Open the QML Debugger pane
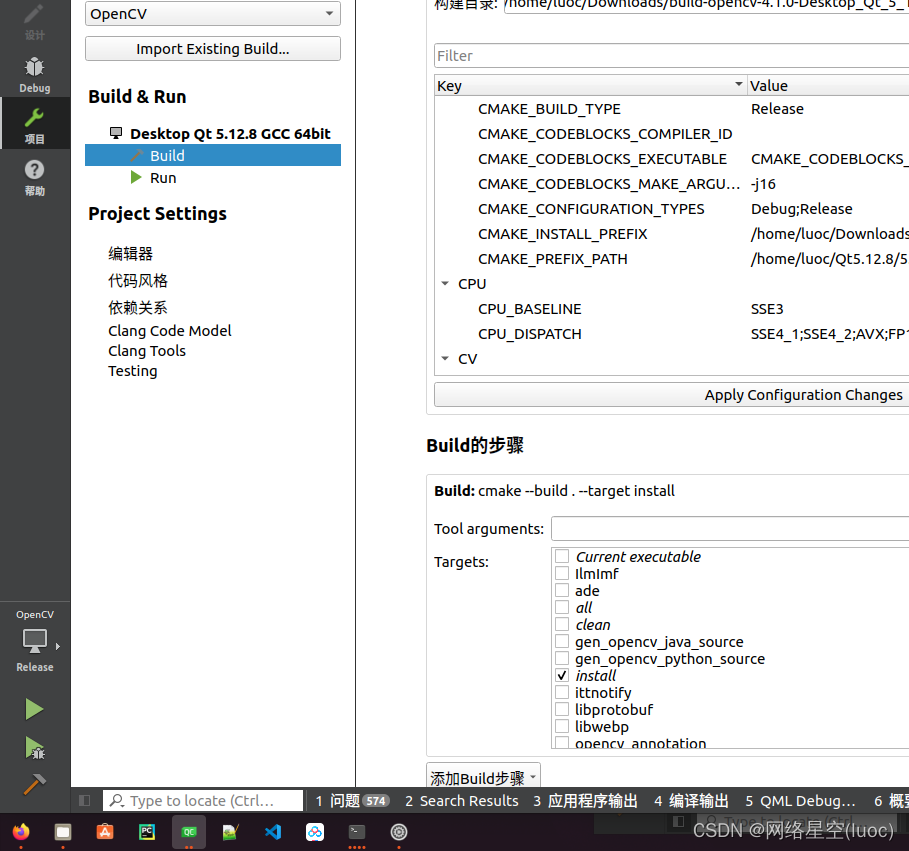 [801, 801]
